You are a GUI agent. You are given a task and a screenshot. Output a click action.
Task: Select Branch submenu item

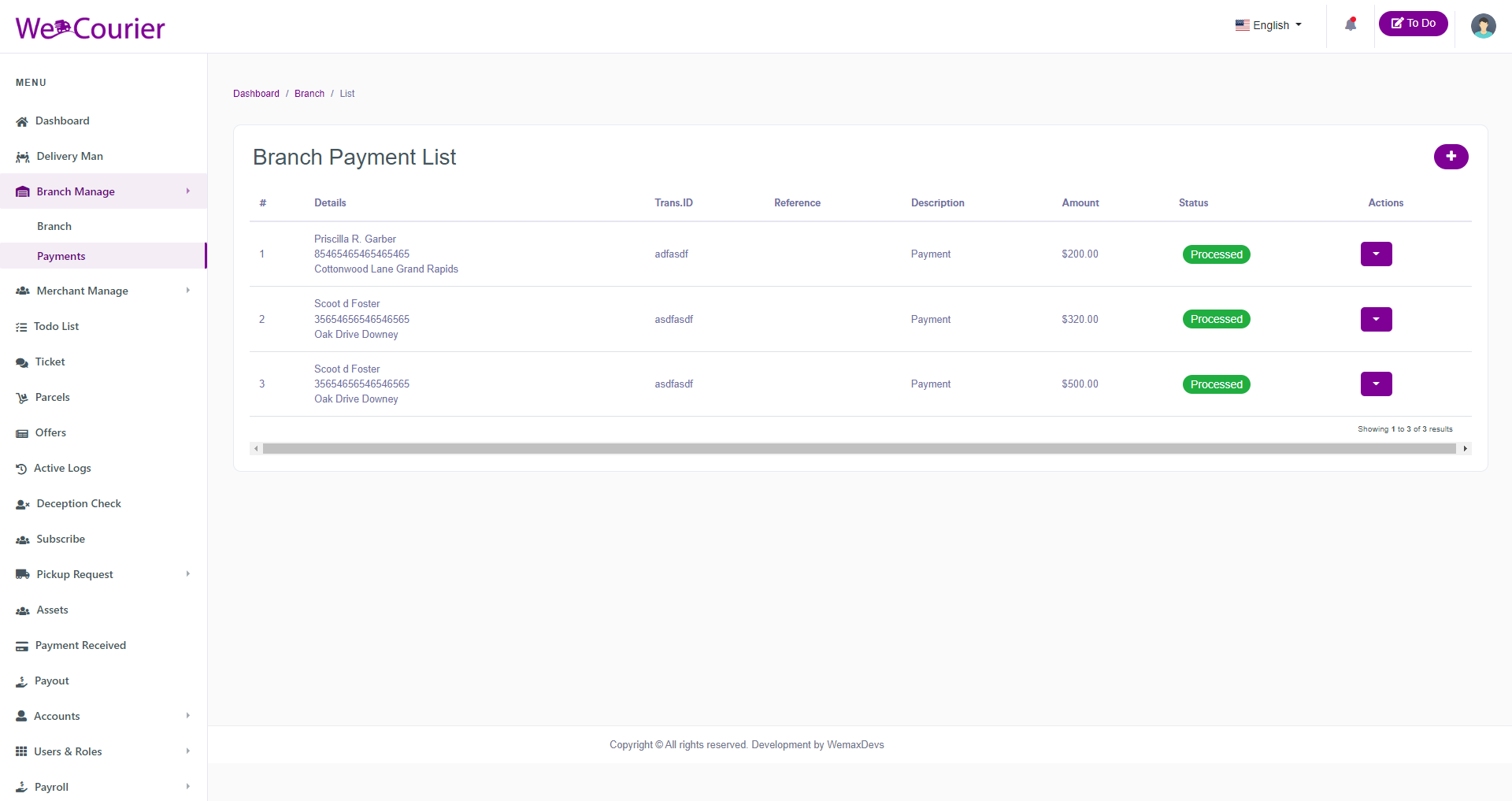(54, 226)
